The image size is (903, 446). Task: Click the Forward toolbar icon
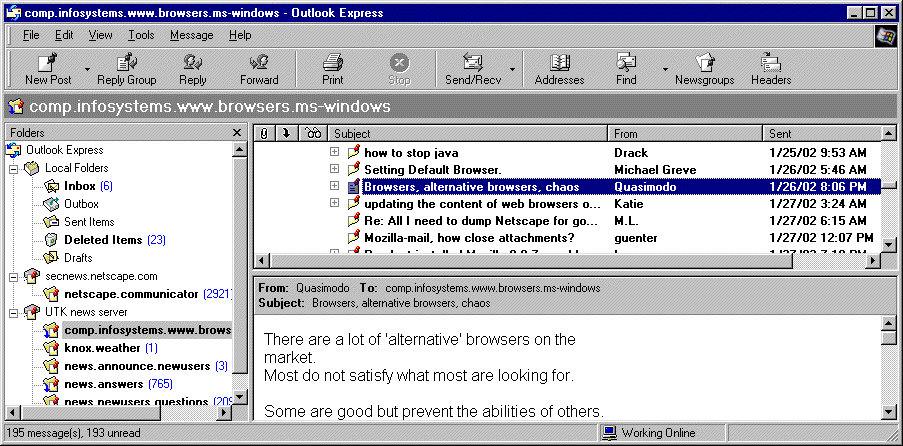click(259, 62)
